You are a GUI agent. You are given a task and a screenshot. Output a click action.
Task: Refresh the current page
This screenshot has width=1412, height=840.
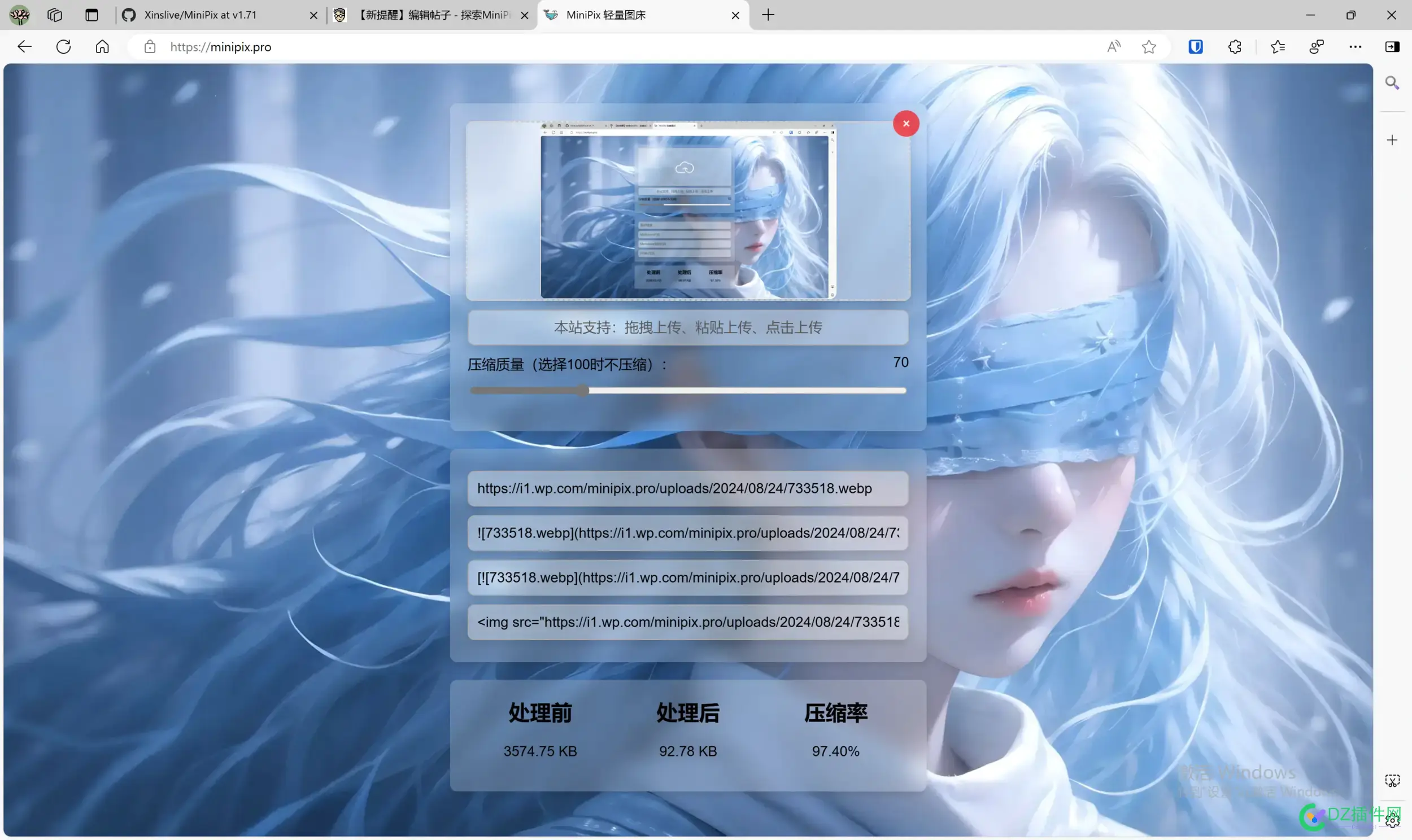coord(63,46)
